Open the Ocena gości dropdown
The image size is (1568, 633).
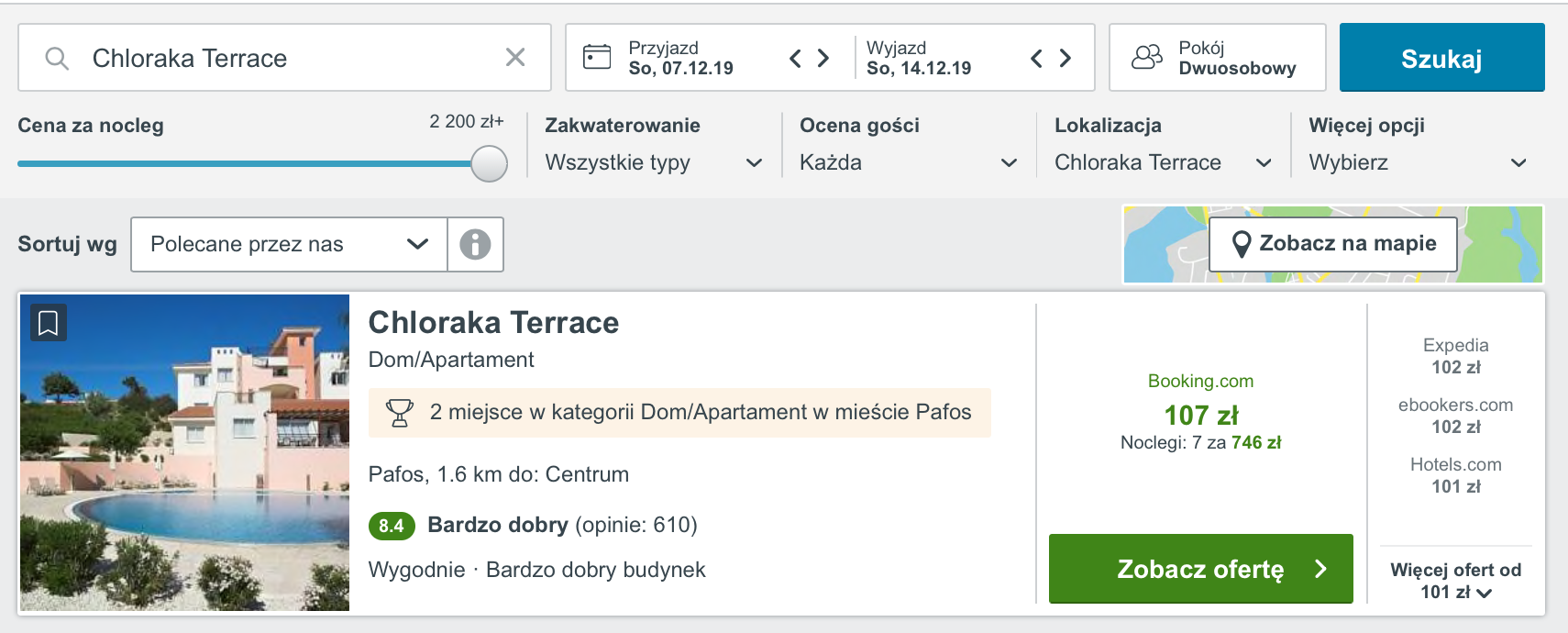[x=909, y=162]
